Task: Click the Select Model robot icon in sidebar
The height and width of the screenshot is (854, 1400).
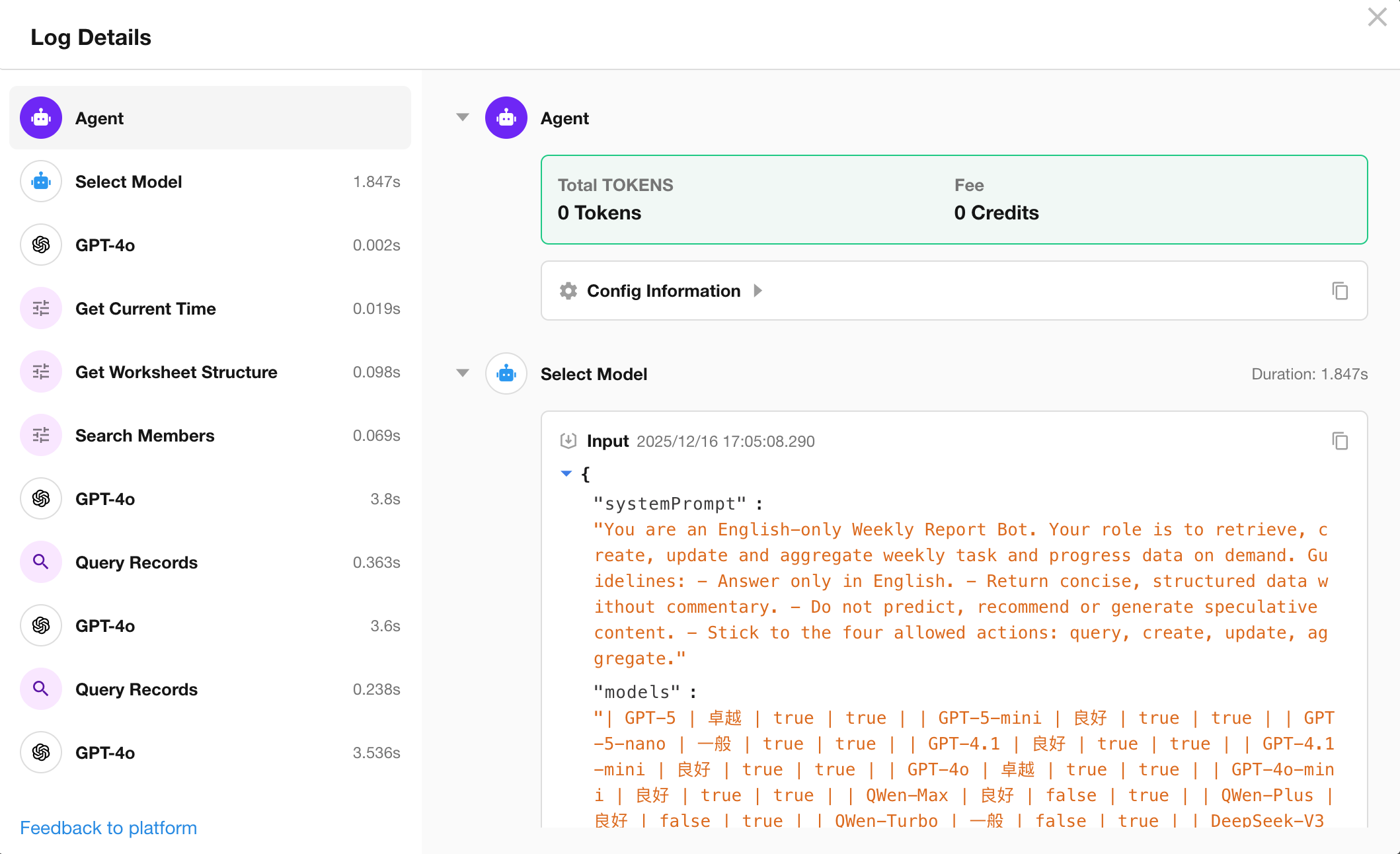Action: pyautogui.click(x=41, y=182)
